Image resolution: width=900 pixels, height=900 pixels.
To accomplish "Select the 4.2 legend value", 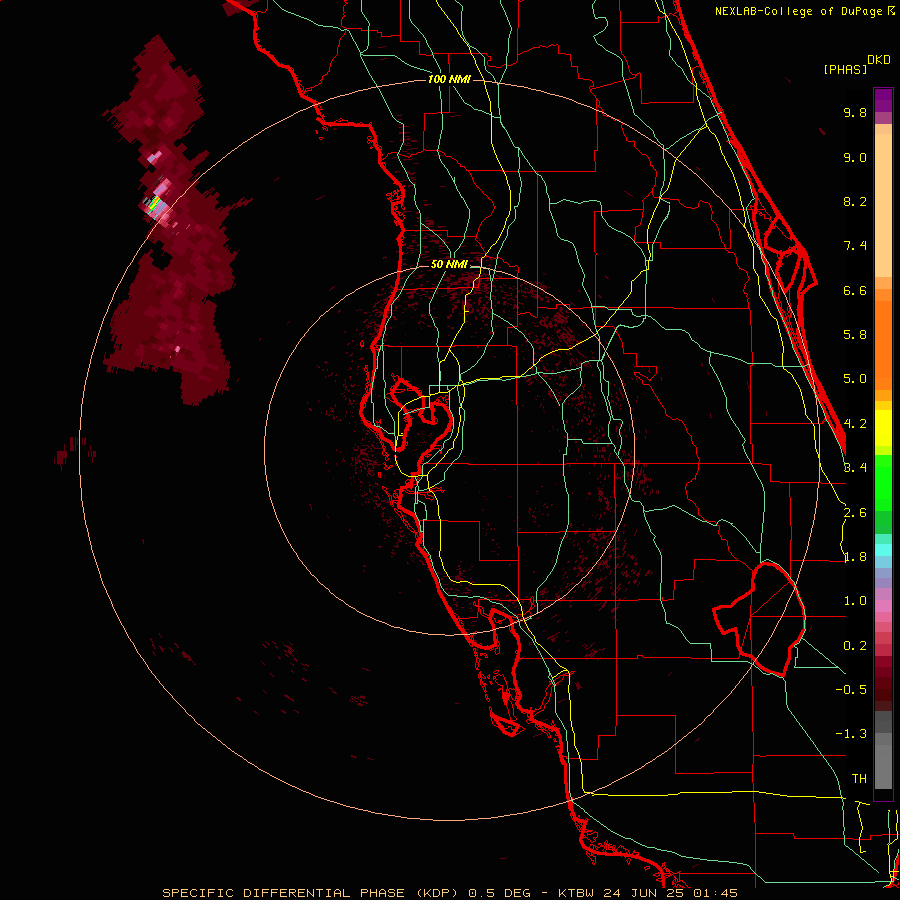I will click(855, 424).
